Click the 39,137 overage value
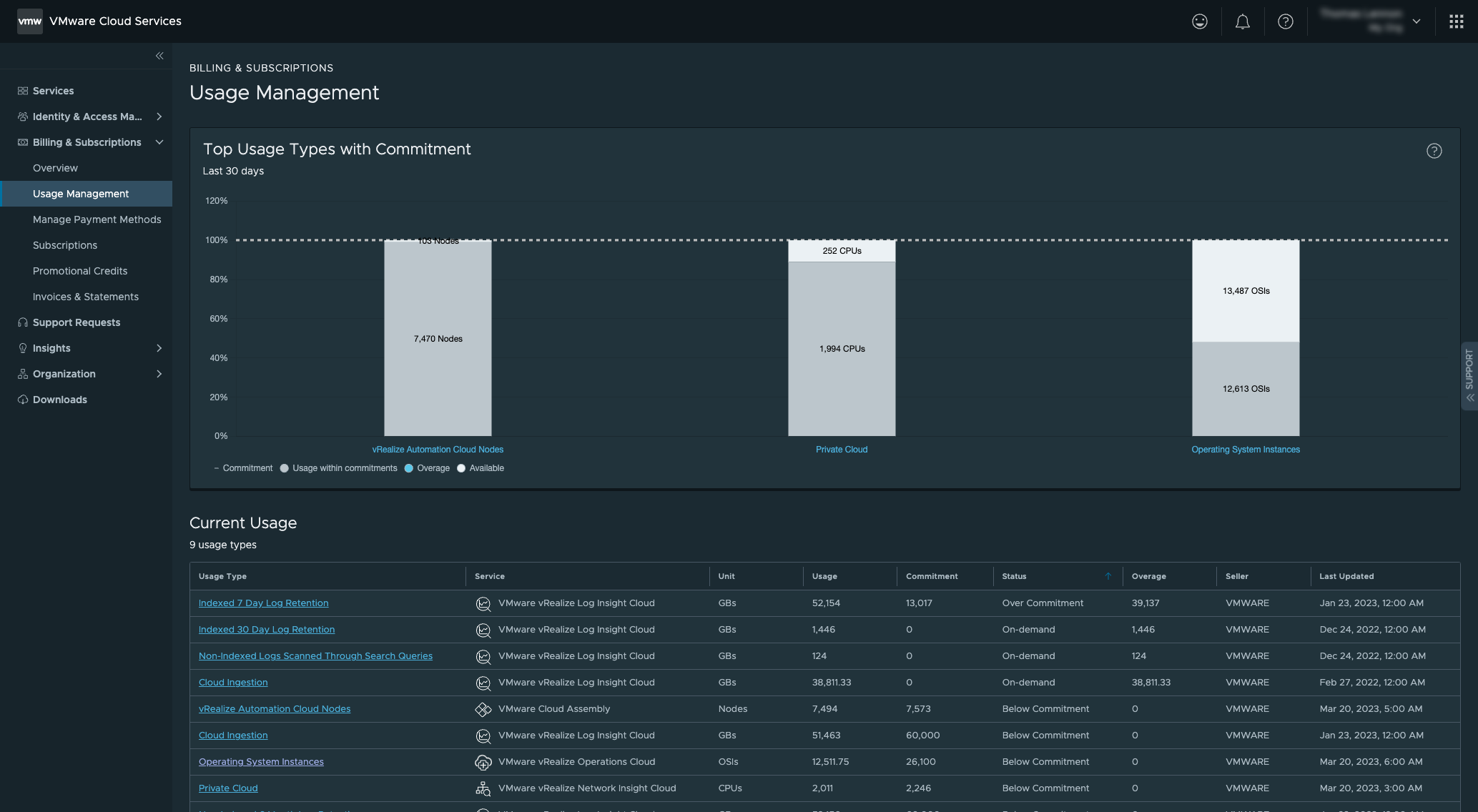 tap(1146, 603)
